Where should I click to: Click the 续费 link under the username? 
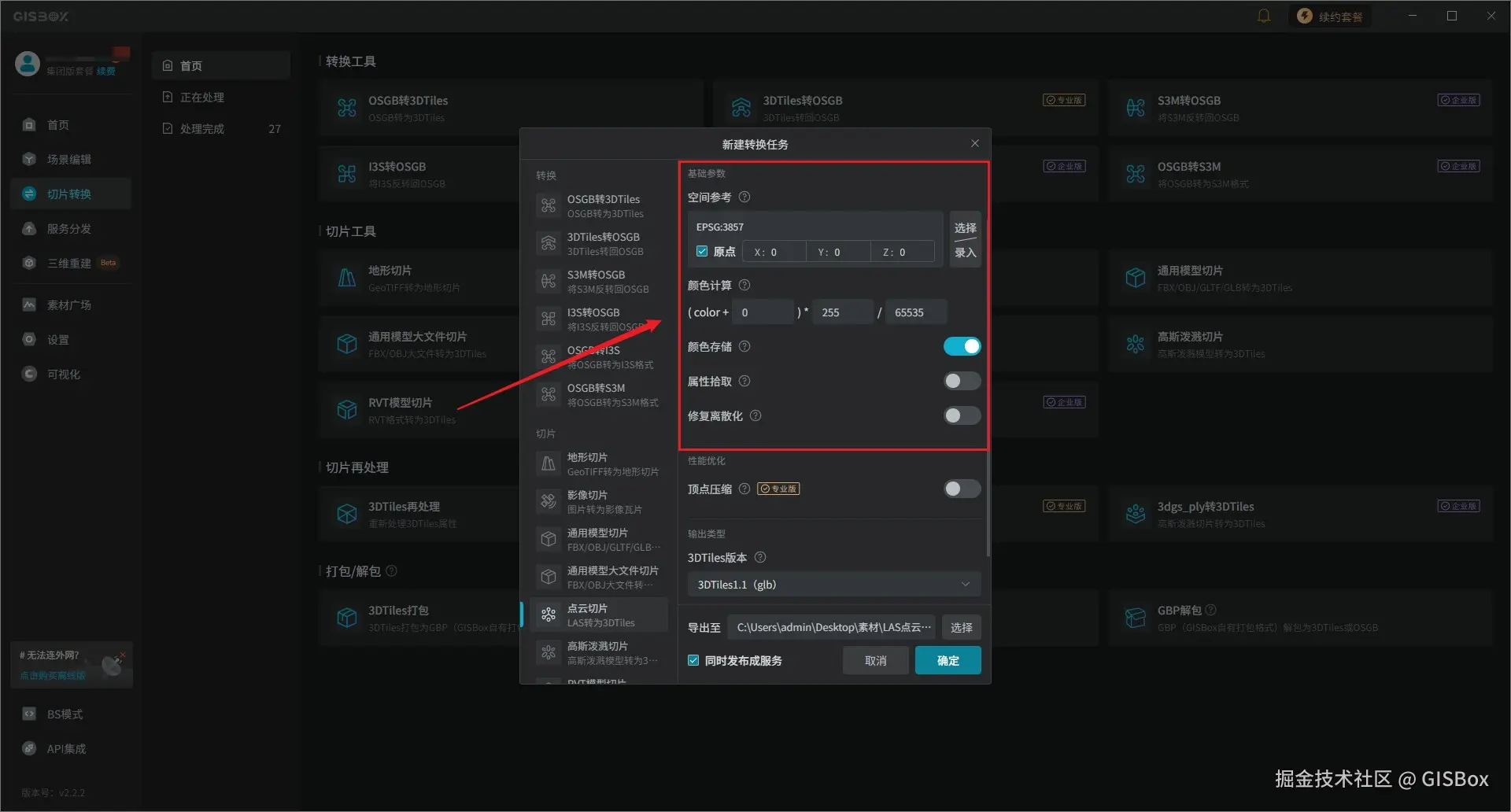tap(106, 72)
